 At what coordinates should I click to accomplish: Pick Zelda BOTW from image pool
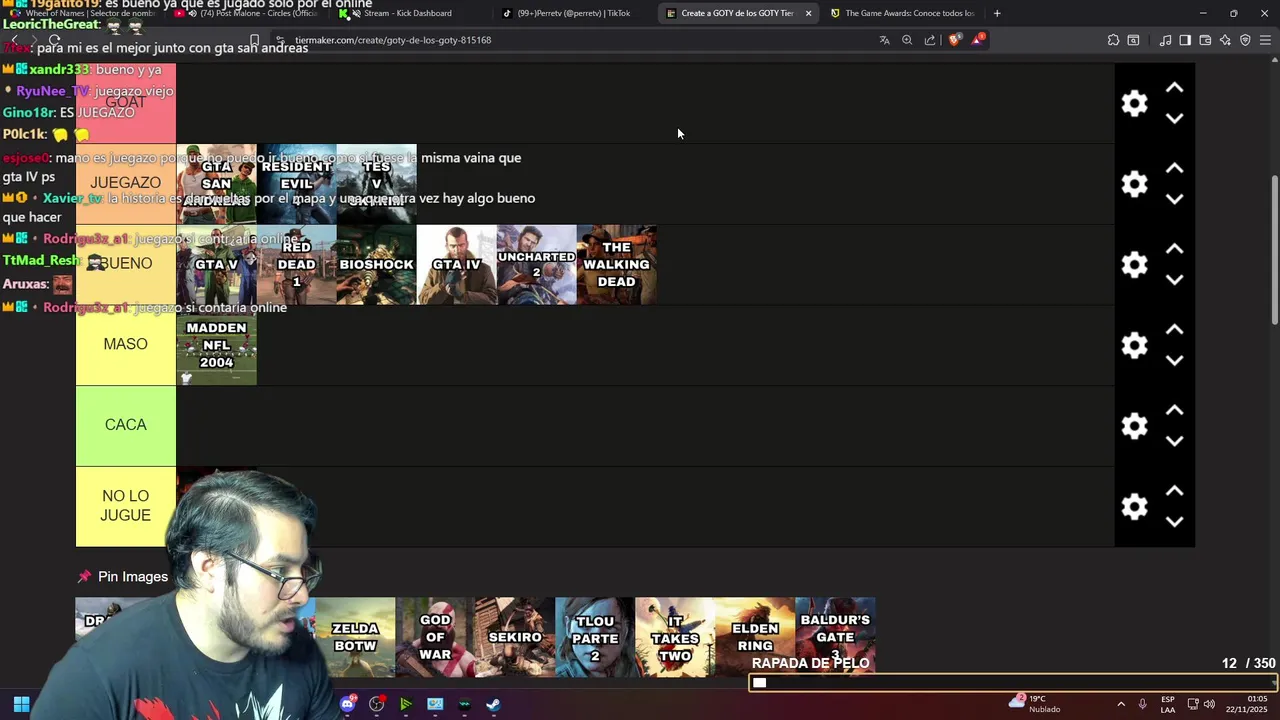(355, 637)
